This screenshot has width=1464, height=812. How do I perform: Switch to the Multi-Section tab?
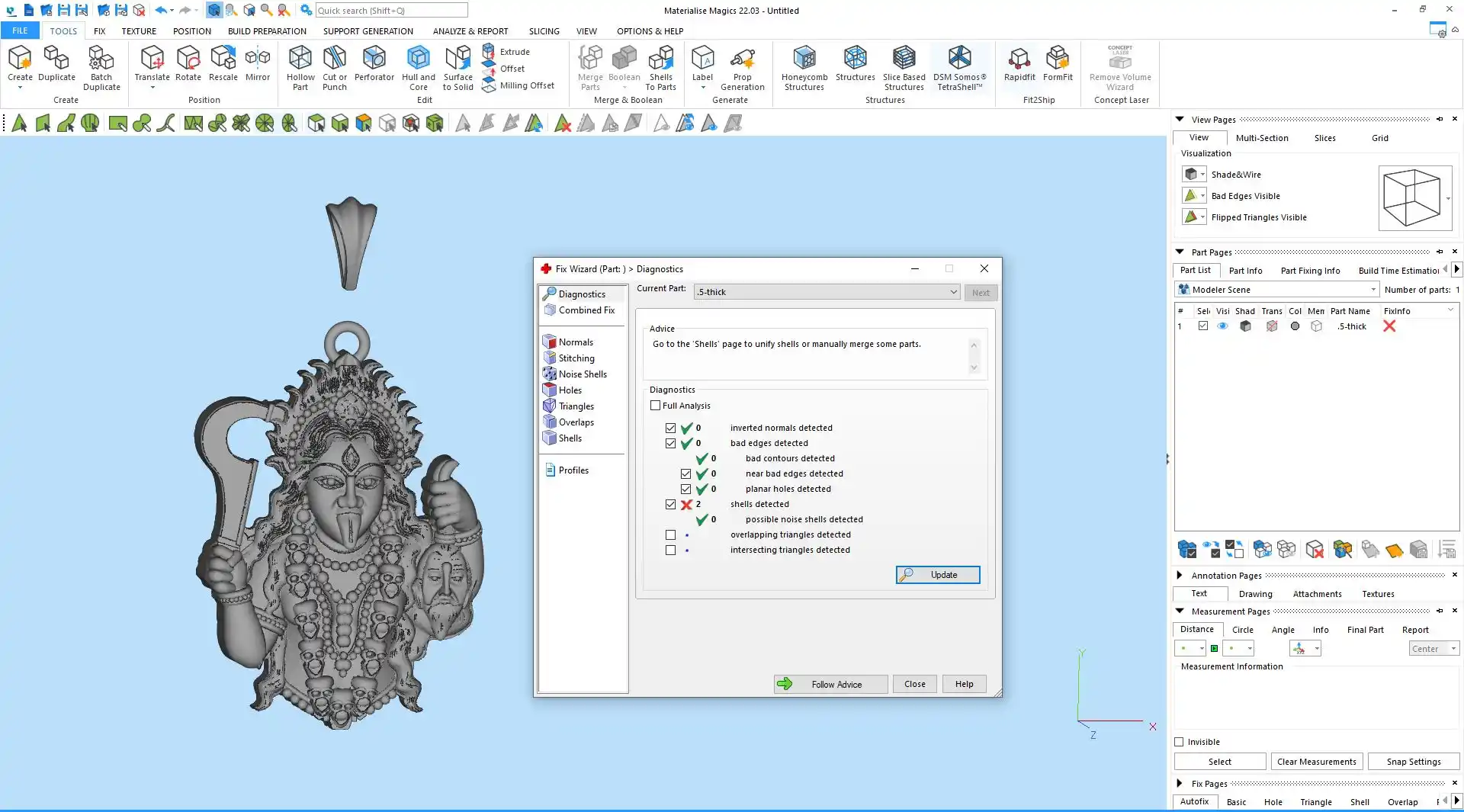(1261, 138)
